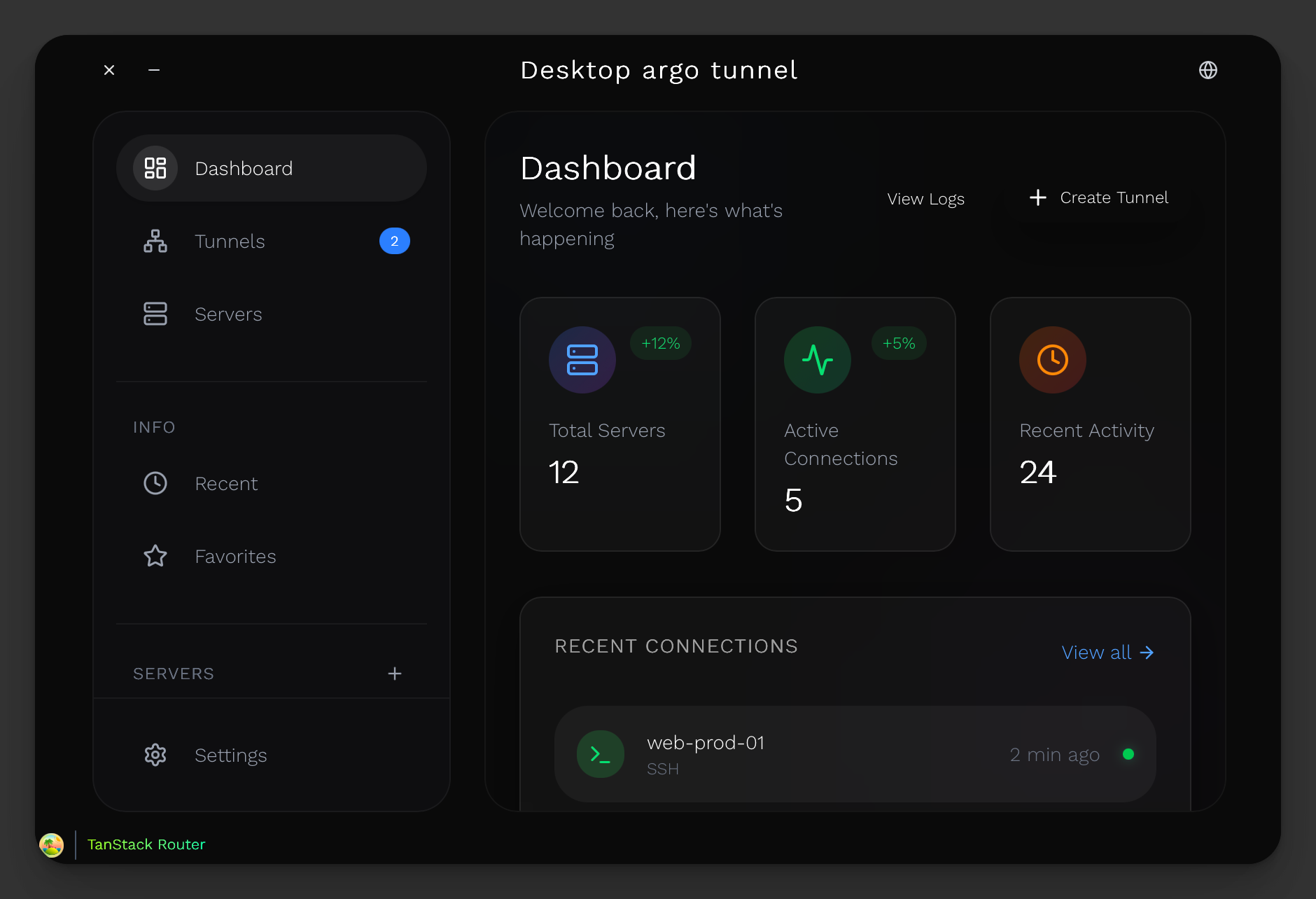Select the Dashboard grid icon in sidebar

[x=155, y=168]
